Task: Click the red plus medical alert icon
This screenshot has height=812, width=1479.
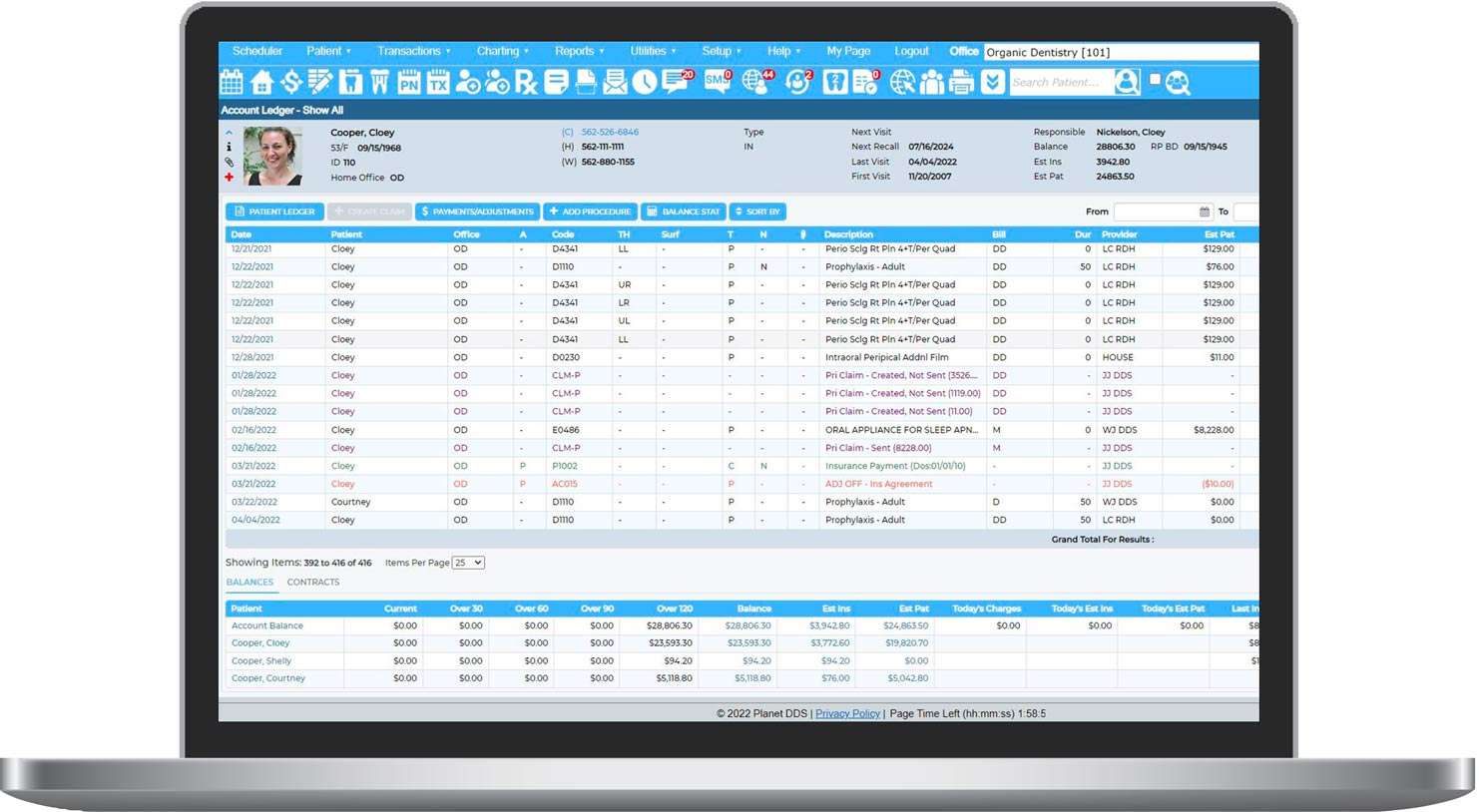Action: pos(229,177)
